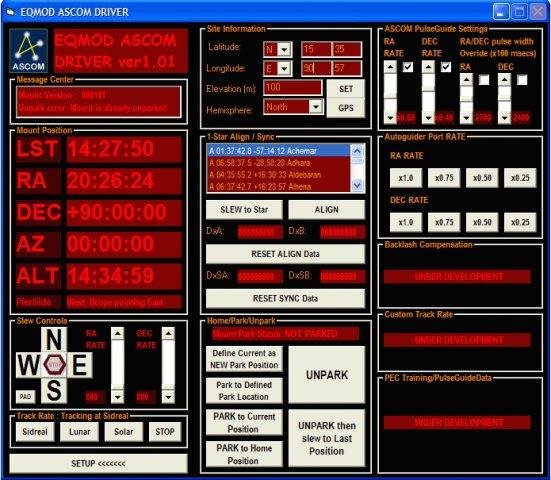Click PARK to Home Position
551x480 pixels.
point(244,454)
